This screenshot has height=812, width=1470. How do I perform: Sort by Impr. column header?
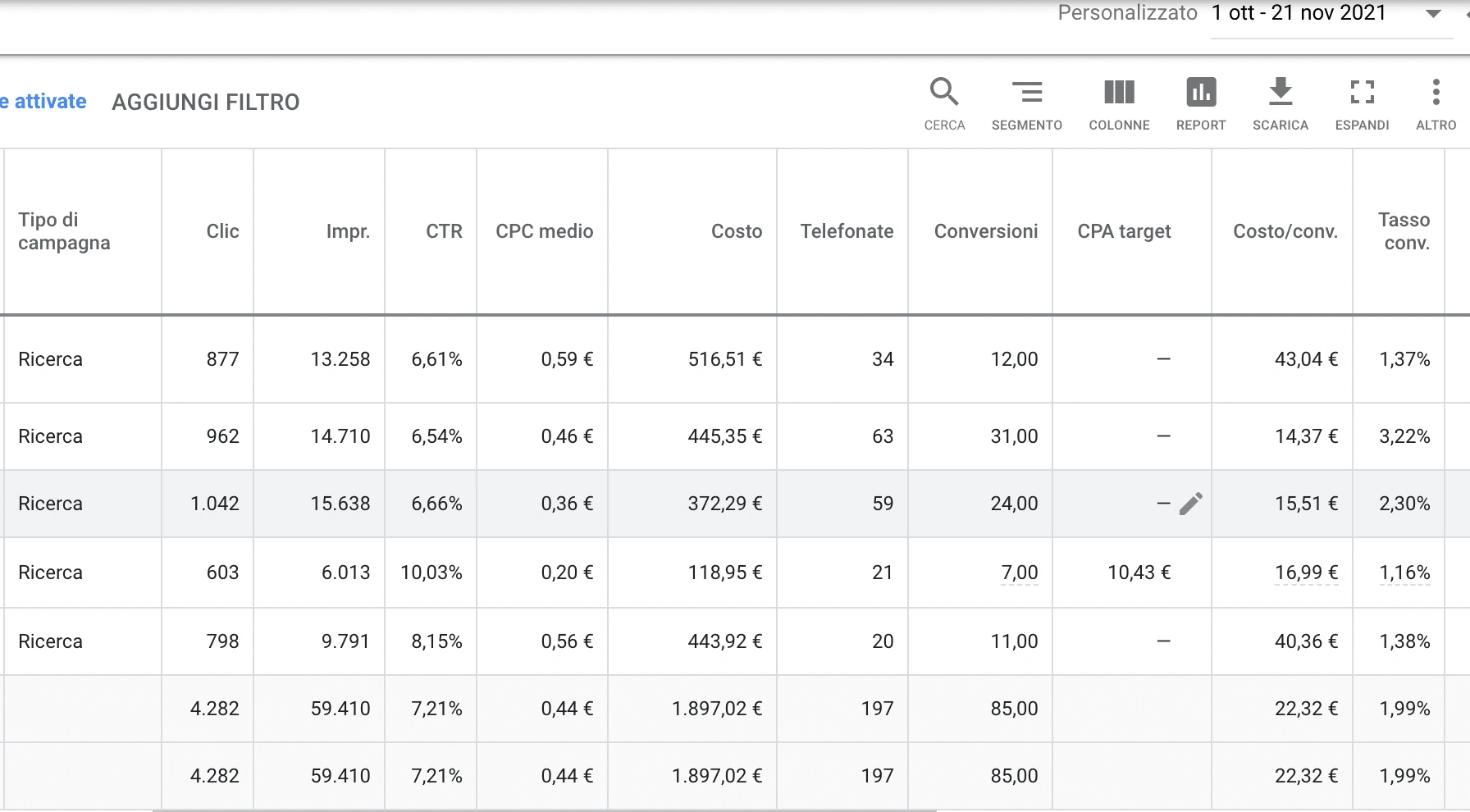(x=348, y=231)
